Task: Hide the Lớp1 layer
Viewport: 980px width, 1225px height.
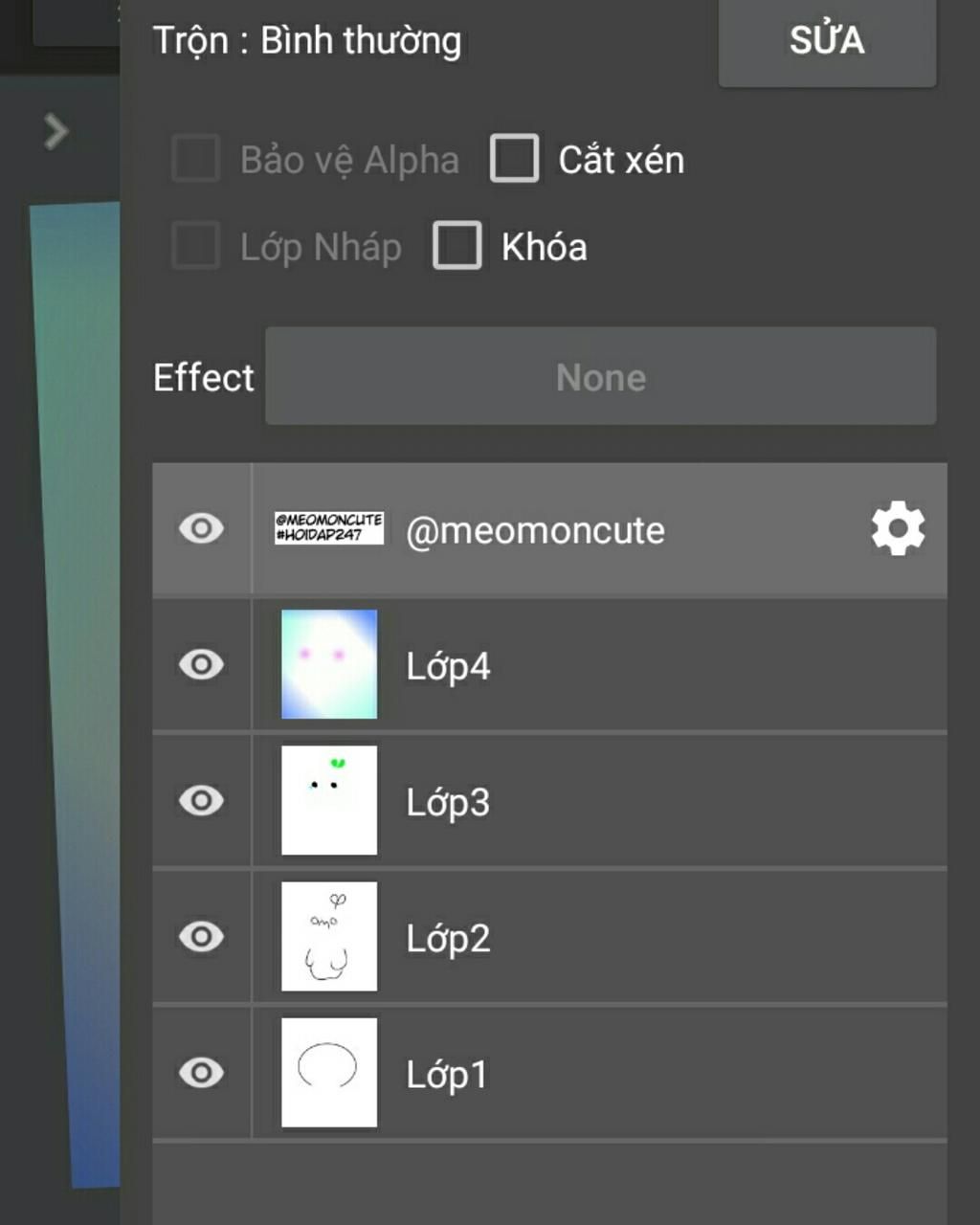Action: 201,1072
